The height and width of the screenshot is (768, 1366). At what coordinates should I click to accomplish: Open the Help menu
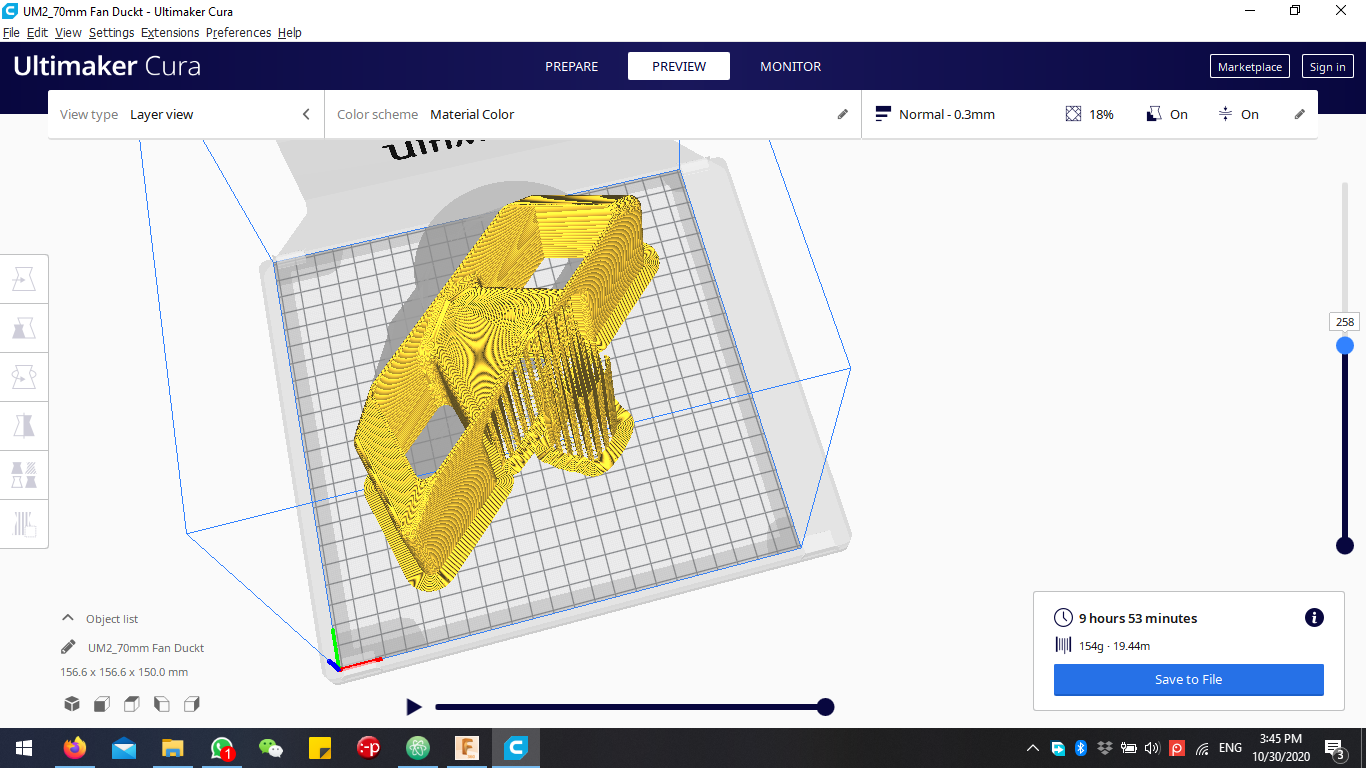pos(290,32)
